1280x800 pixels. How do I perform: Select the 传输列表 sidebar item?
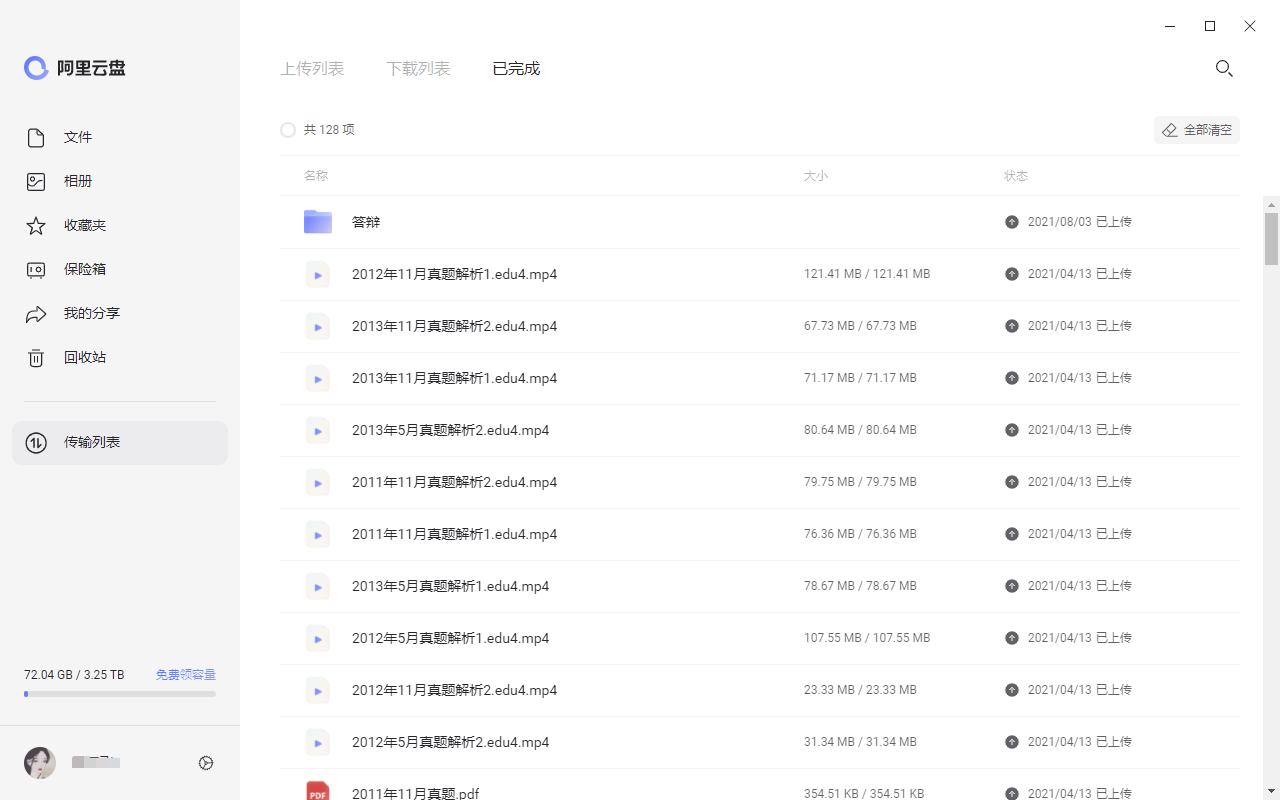[x=120, y=443]
